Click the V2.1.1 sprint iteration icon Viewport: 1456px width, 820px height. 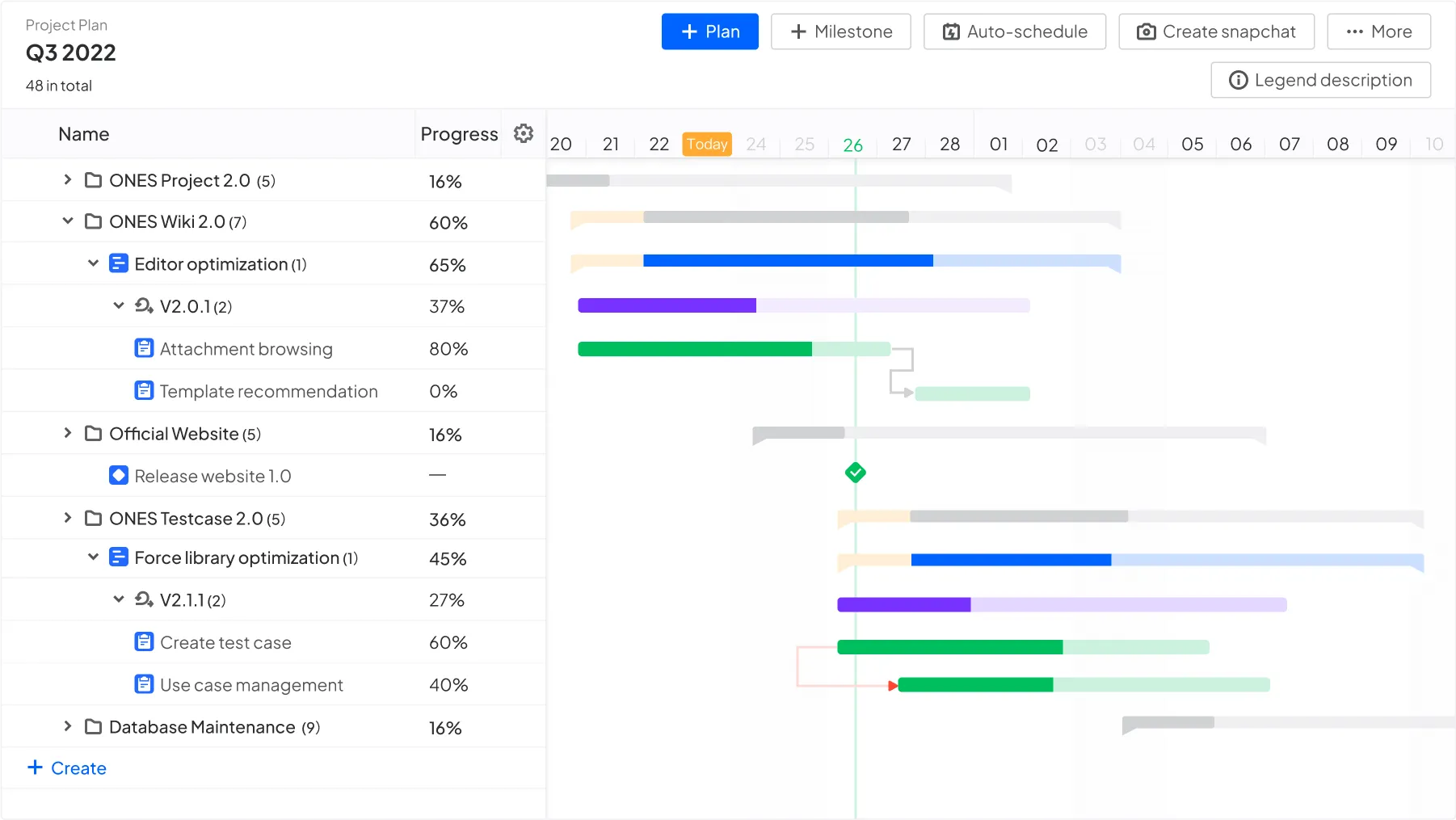pos(144,599)
